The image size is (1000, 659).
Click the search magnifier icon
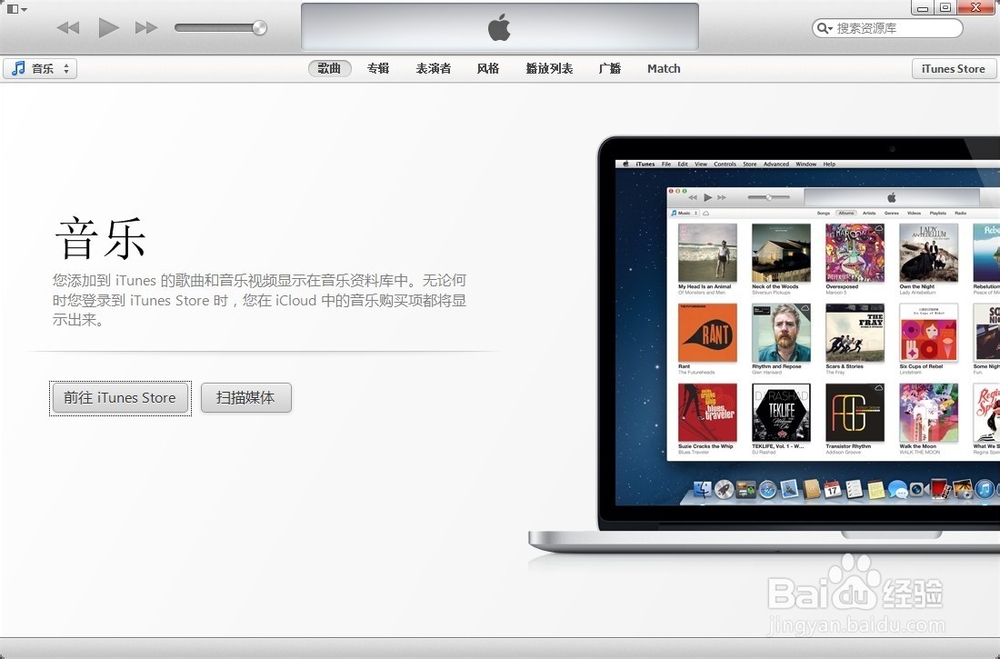pyautogui.click(x=824, y=28)
